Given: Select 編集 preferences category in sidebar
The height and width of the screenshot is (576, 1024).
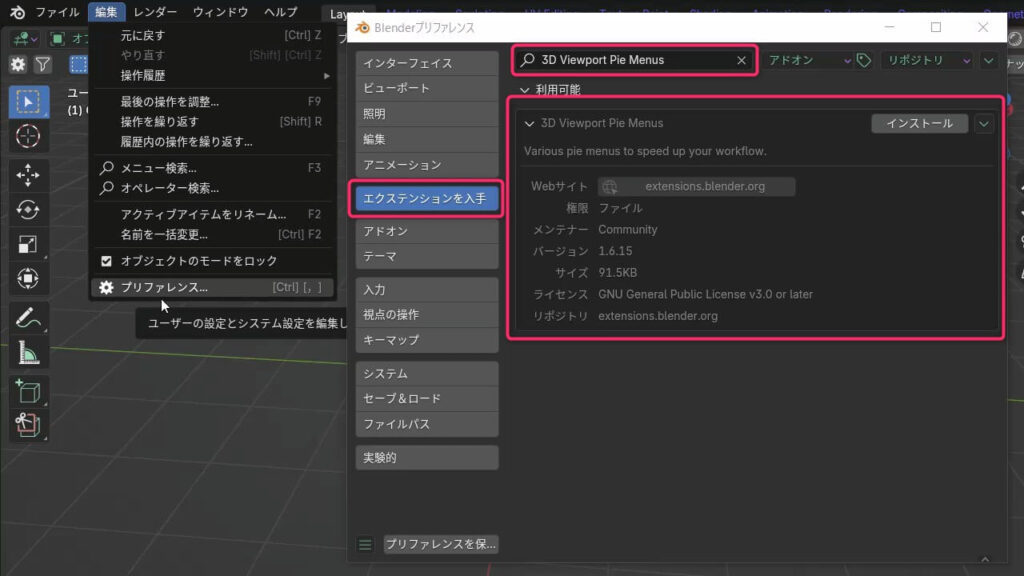Looking at the screenshot, I should [427, 139].
